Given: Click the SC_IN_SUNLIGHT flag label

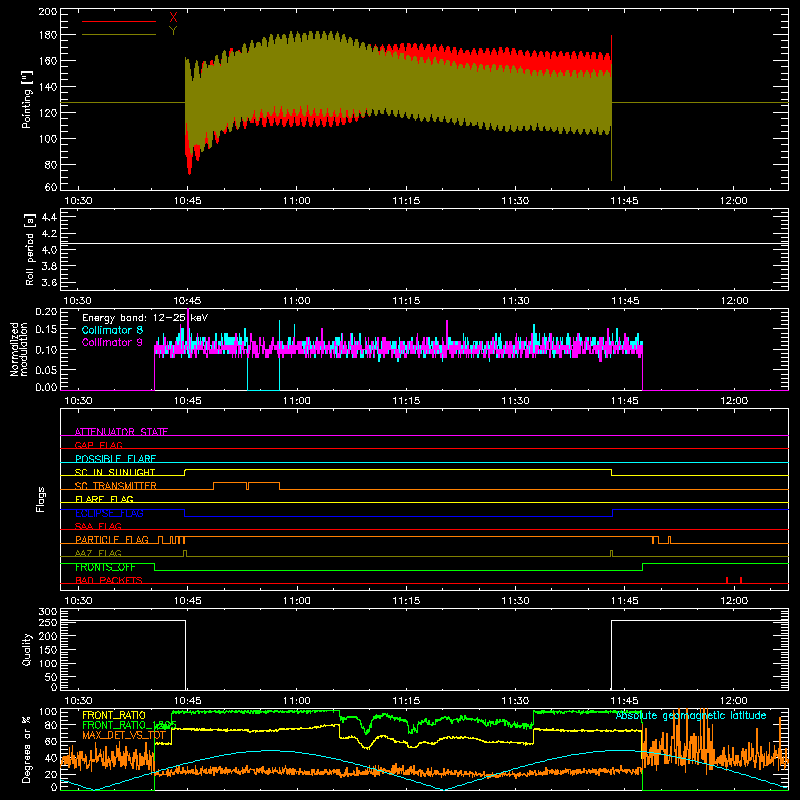Looking at the screenshot, I should coord(115,472).
